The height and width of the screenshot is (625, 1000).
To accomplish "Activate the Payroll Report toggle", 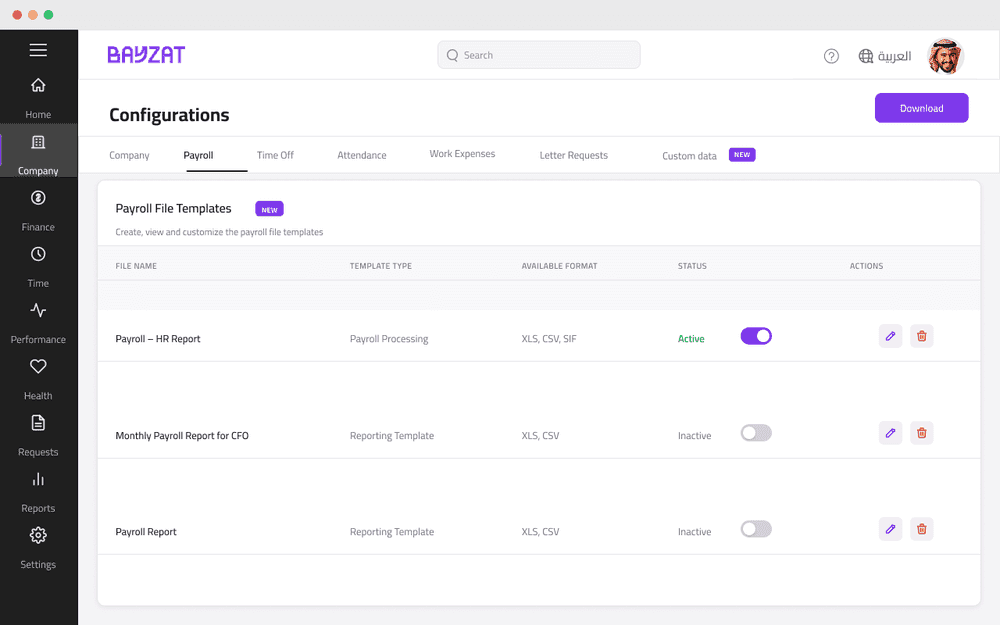I will pyautogui.click(x=756, y=529).
